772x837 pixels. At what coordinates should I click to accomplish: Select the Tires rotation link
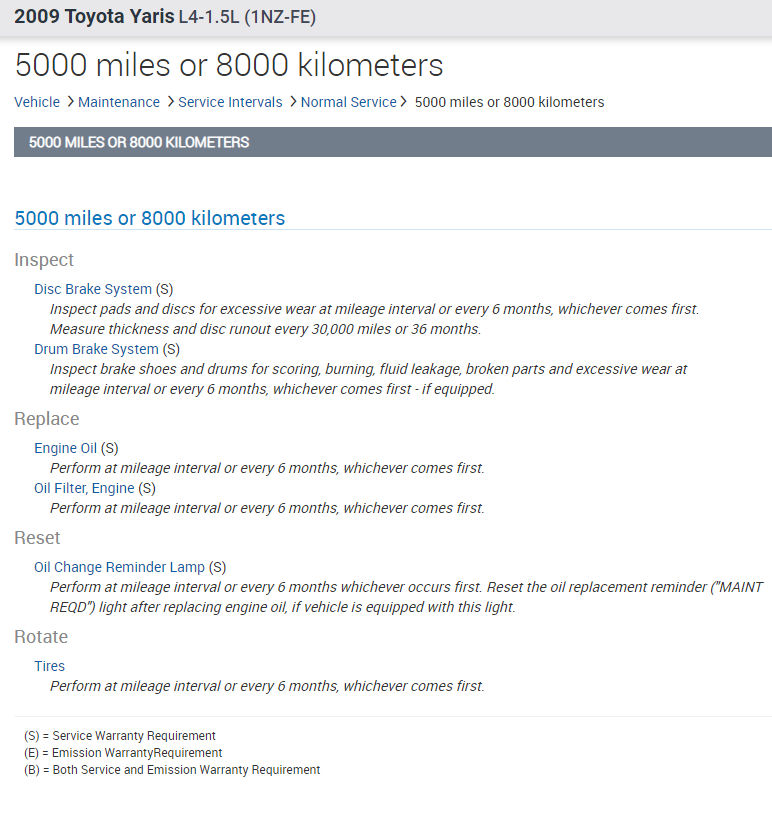pos(50,666)
